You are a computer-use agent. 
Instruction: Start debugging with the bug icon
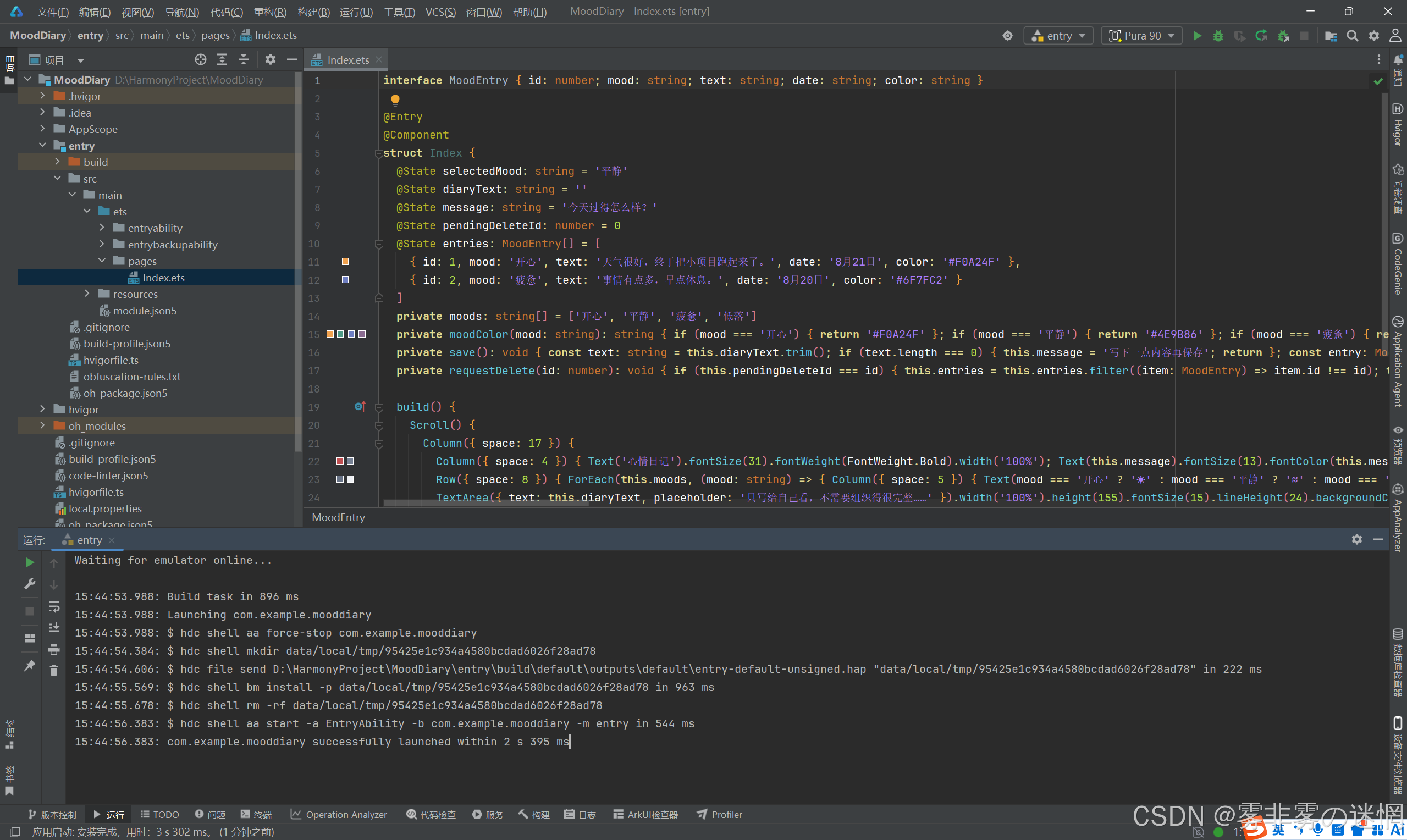[x=1218, y=36]
